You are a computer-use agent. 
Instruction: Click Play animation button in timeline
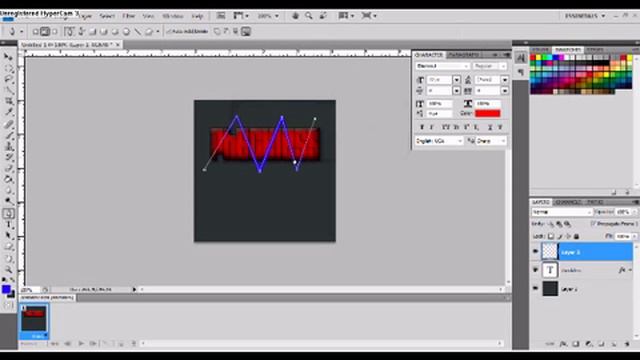coord(81,344)
